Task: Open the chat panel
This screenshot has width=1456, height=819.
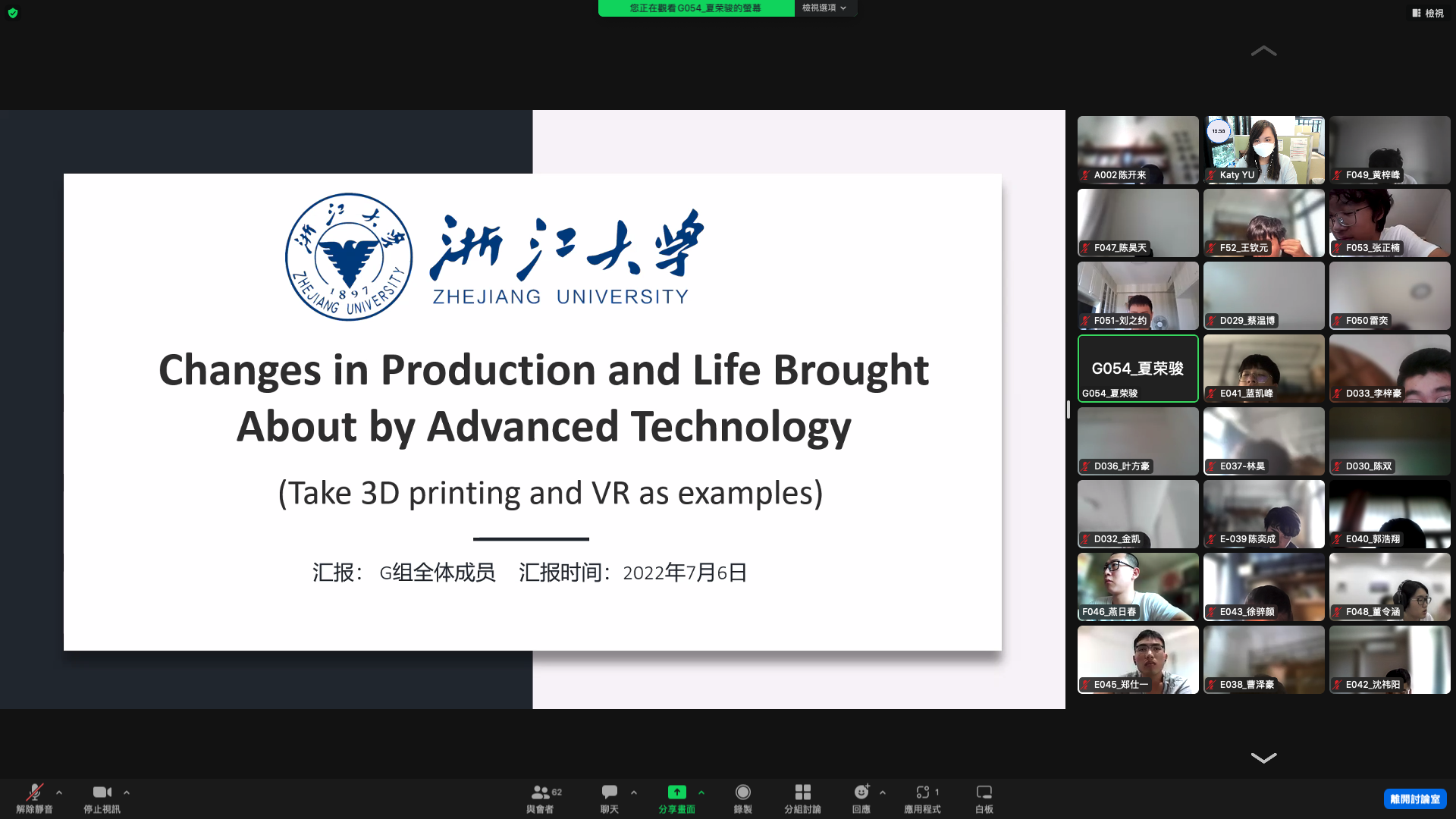Action: pos(609,798)
